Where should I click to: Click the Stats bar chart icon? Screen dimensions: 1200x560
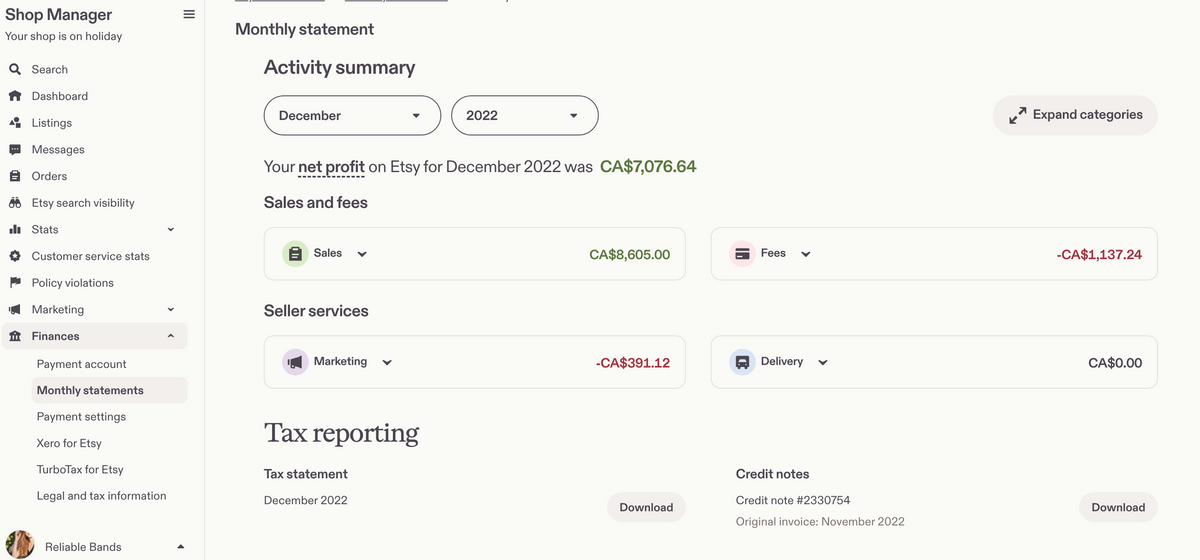coord(15,229)
